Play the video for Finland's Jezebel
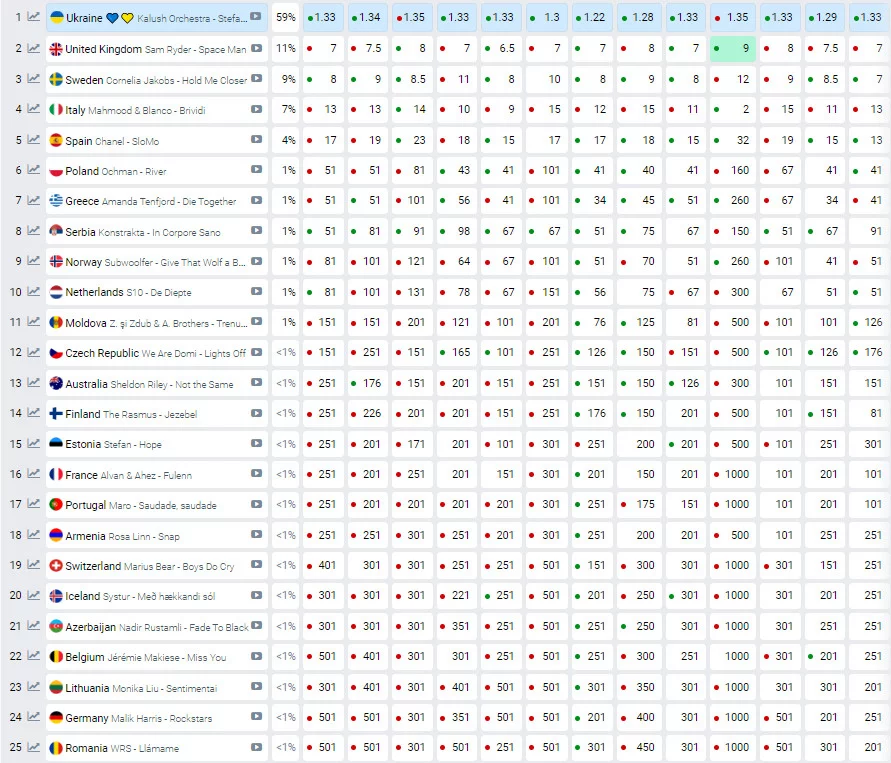 (x=256, y=413)
